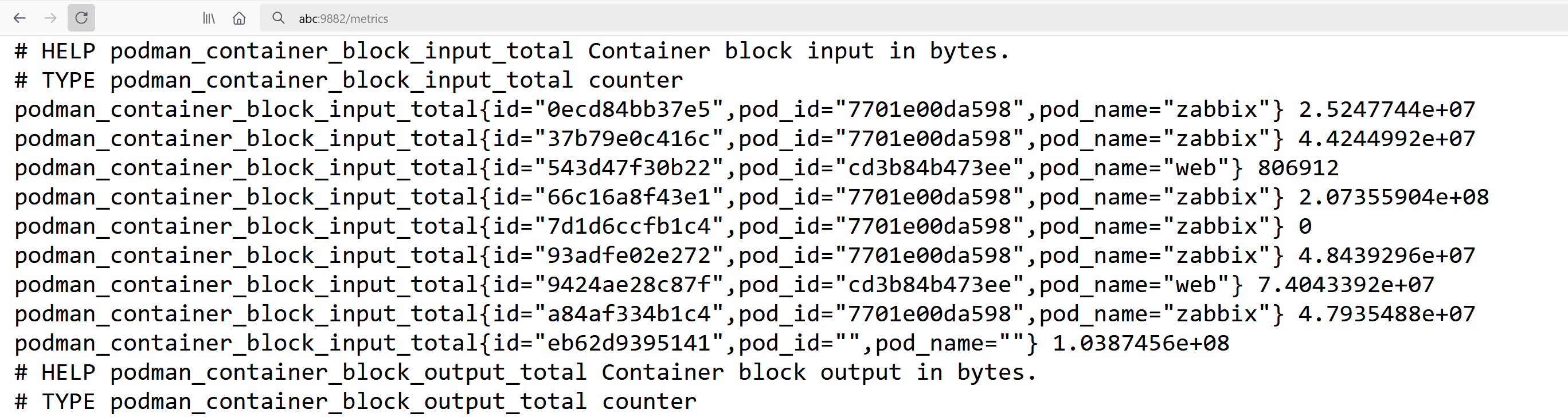
Task: Click the forward navigation arrow
Action: pos(50,18)
